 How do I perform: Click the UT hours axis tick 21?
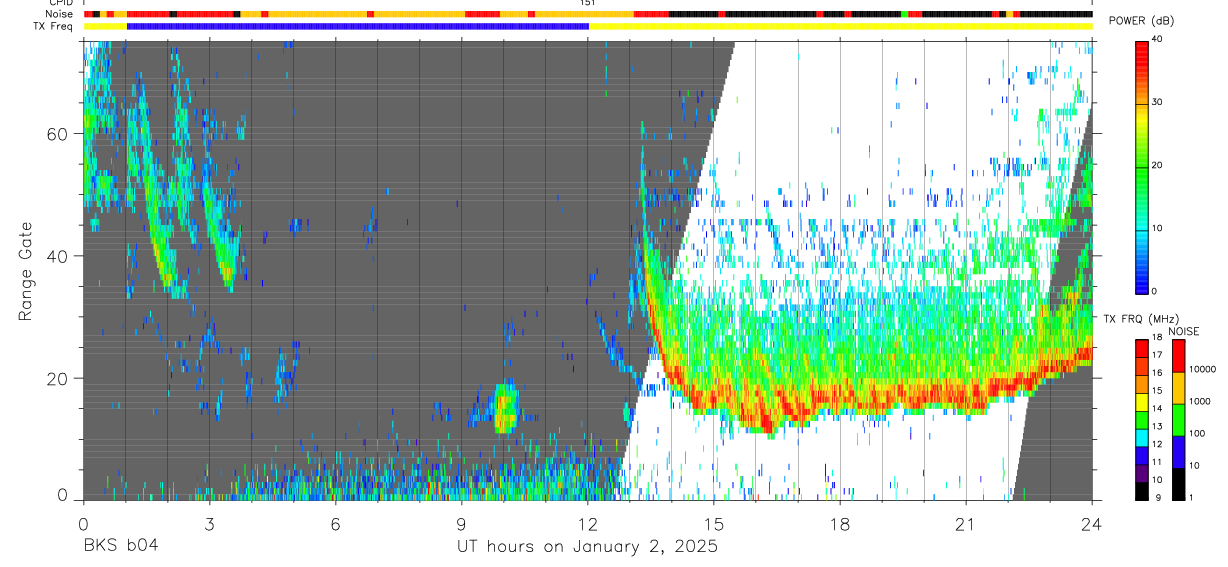966,523
